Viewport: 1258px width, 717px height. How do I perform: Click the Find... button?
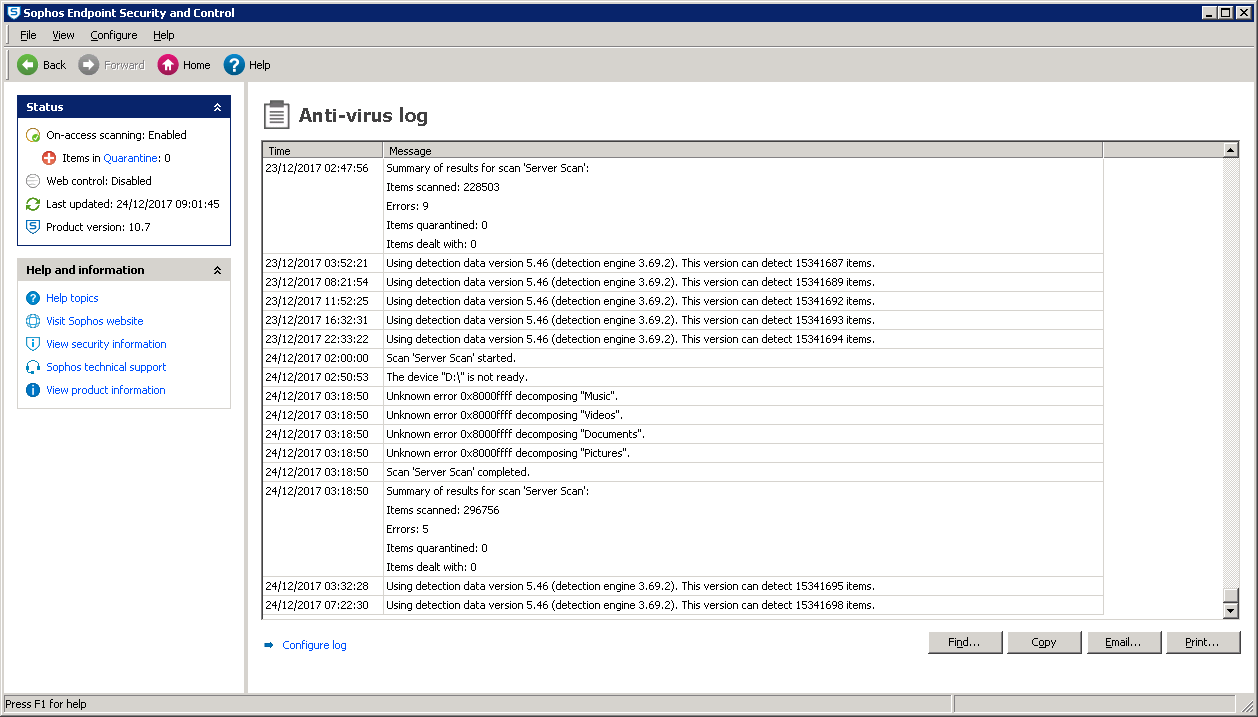tap(965, 642)
